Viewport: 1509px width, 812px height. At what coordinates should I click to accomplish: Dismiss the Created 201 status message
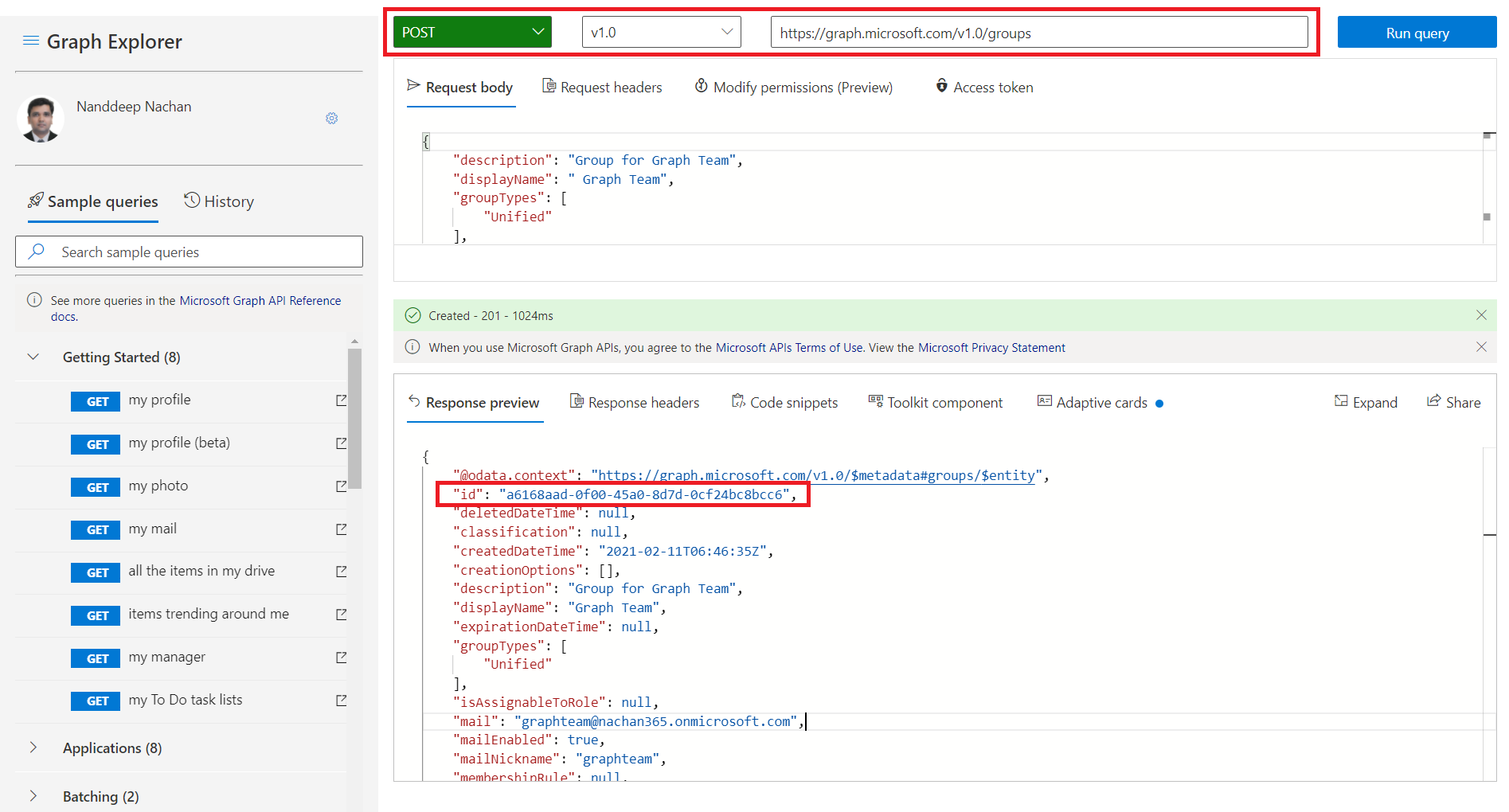point(1481,315)
